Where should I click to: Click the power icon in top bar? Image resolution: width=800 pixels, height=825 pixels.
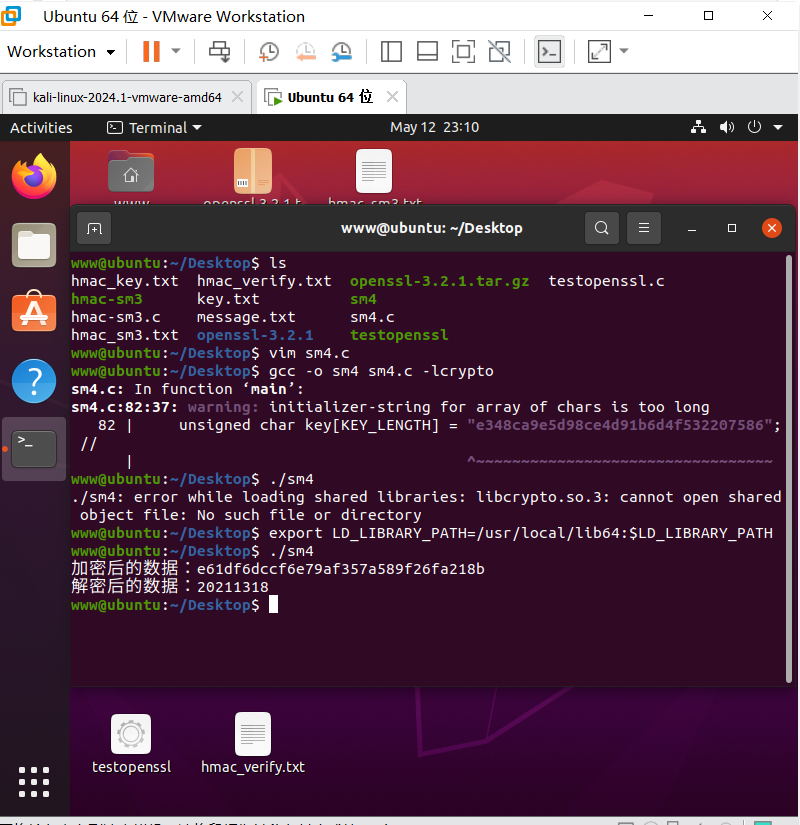pos(754,127)
